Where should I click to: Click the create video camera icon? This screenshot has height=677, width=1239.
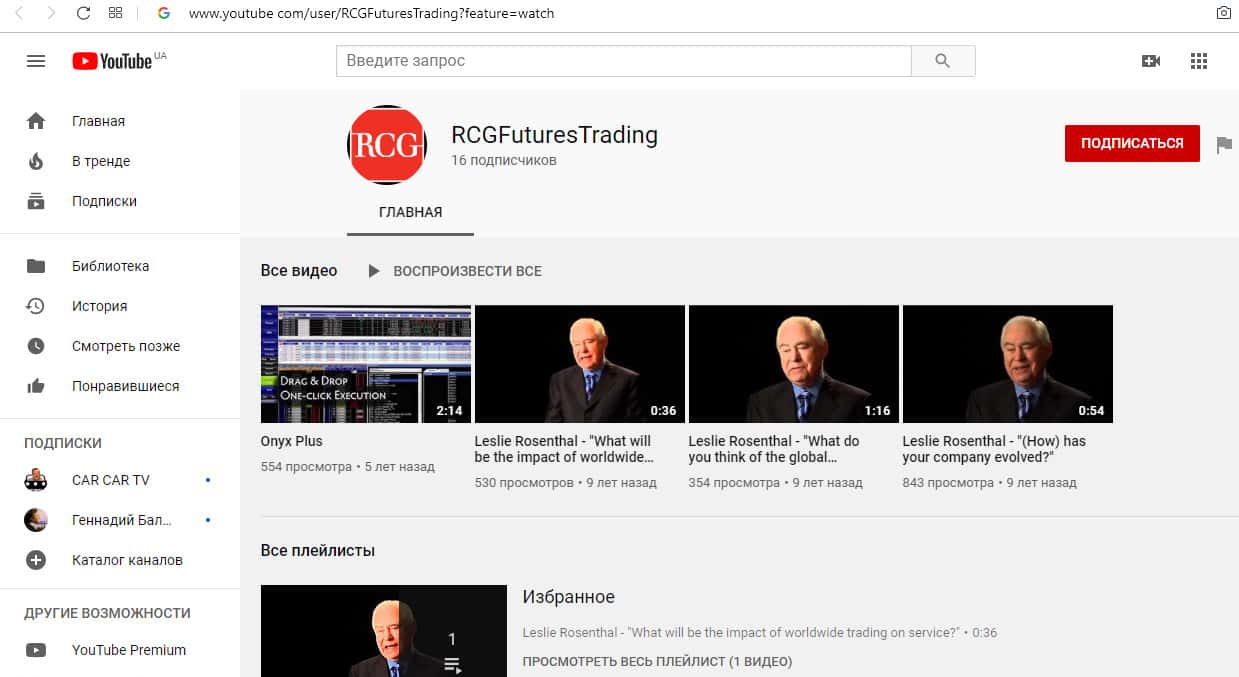click(1151, 61)
